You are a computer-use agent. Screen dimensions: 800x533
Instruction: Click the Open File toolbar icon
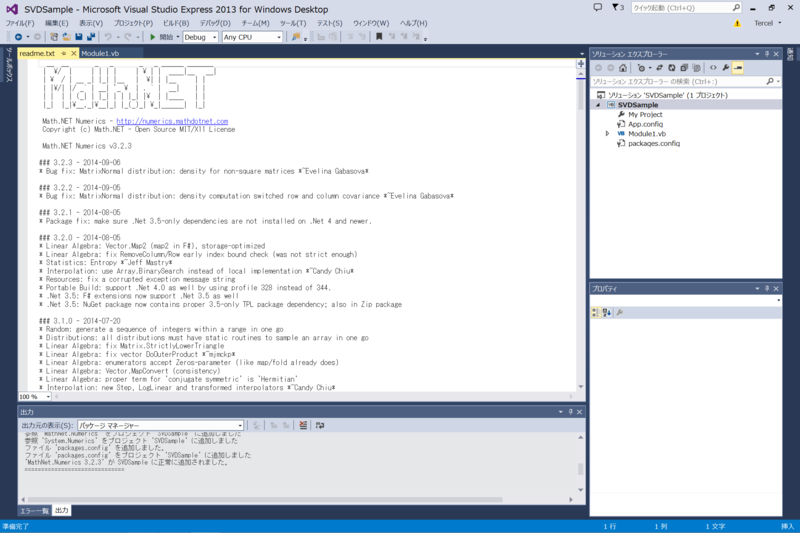click(66, 37)
